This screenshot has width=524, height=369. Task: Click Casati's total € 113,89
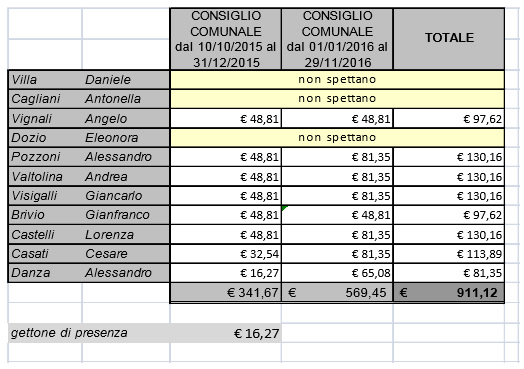coord(449,254)
